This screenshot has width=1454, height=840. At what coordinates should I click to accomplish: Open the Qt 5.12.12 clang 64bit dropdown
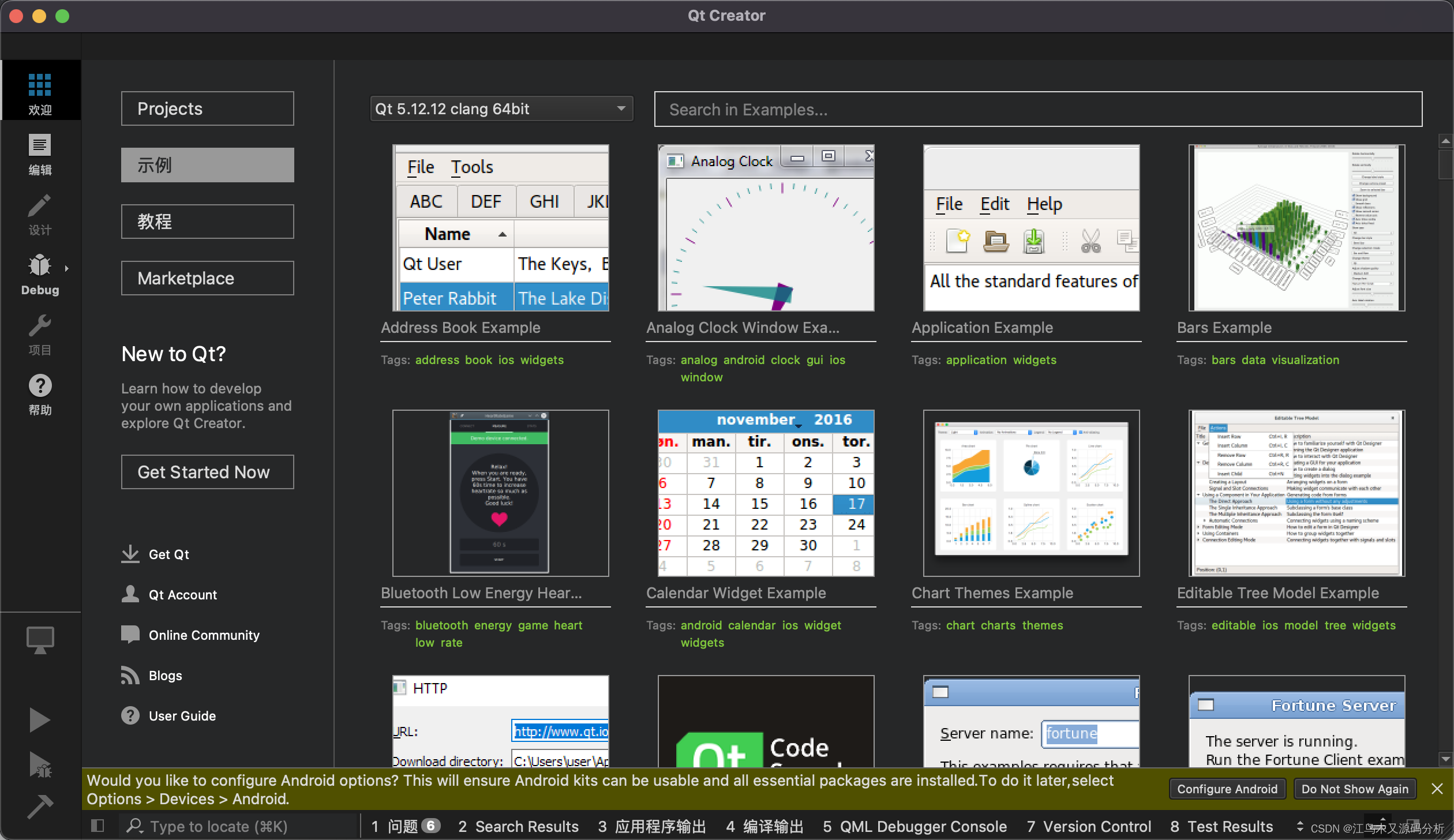click(x=501, y=108)
